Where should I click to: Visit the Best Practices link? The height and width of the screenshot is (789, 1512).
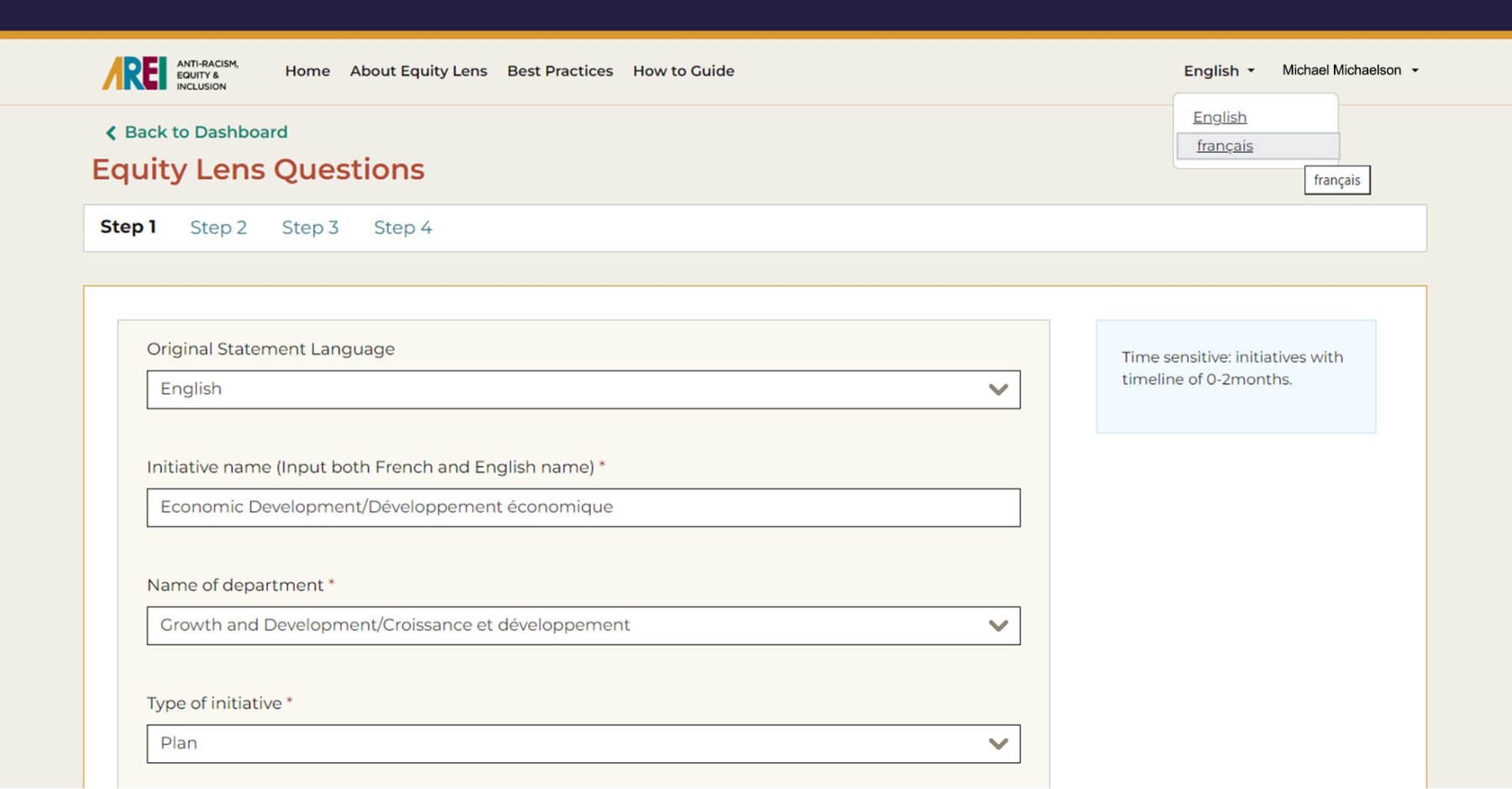click(x=559, y=71)
